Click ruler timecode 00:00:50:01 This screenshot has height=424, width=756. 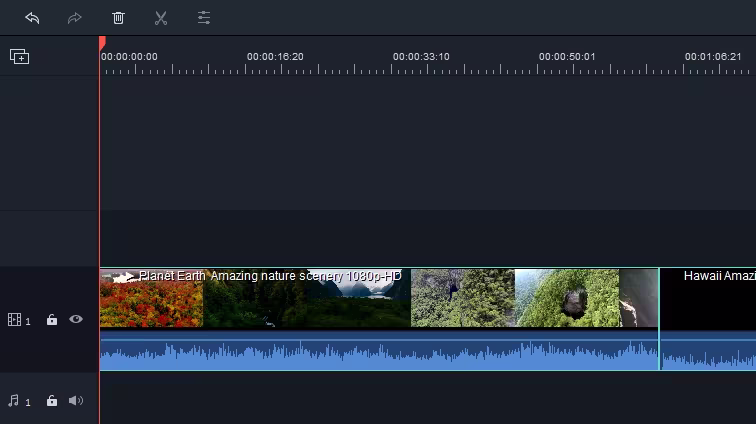567,56
